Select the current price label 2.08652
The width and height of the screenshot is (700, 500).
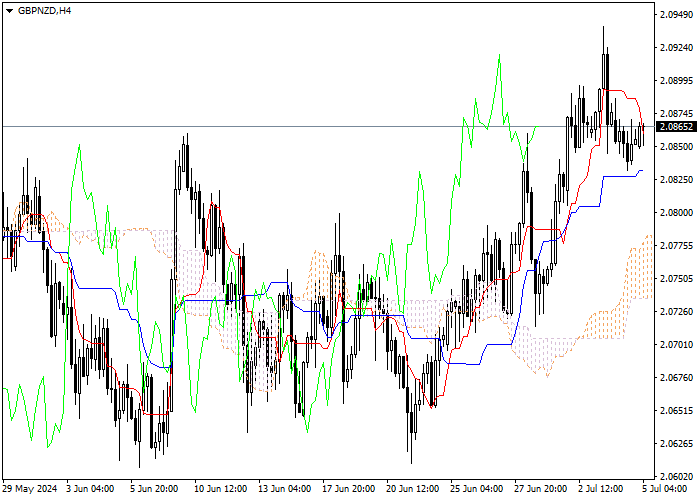point(676,127)
